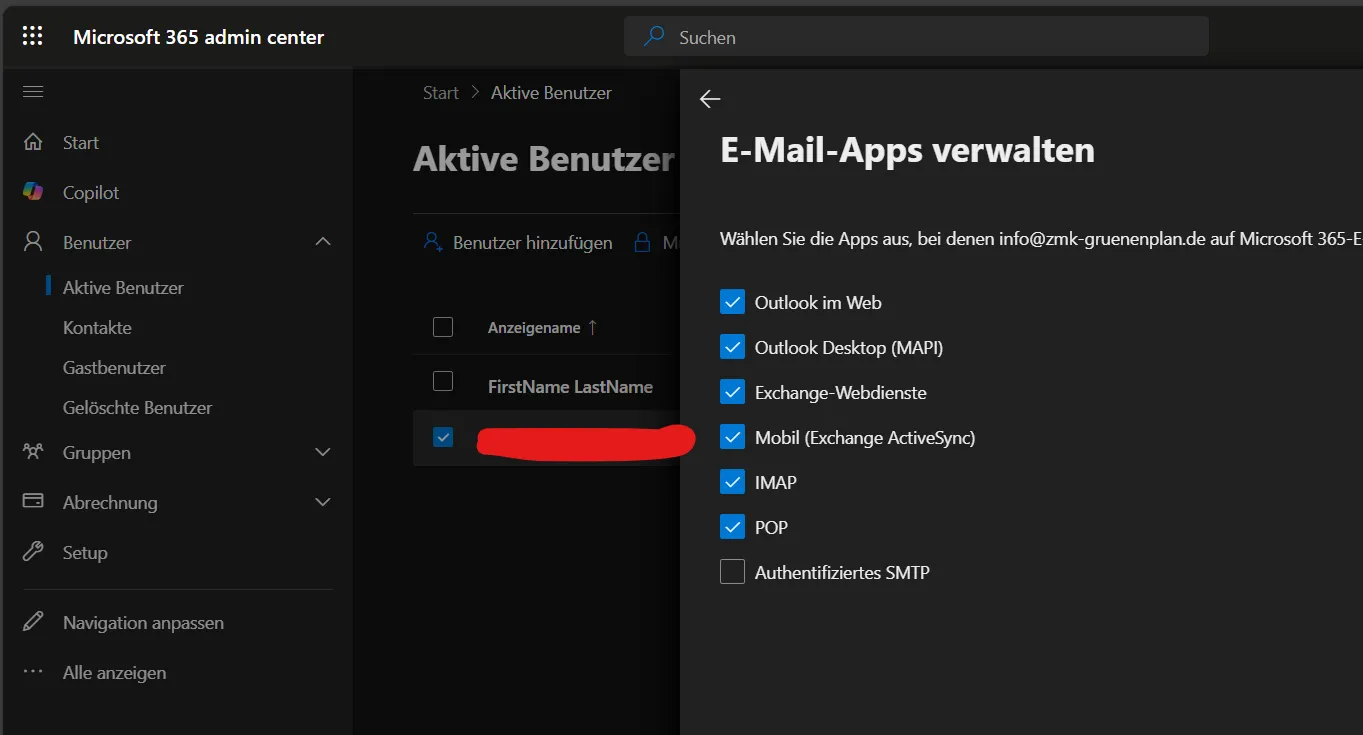Click into the Suchen search field
Image resolution: width=1363 pixels, height=735 pixels.
916,37
